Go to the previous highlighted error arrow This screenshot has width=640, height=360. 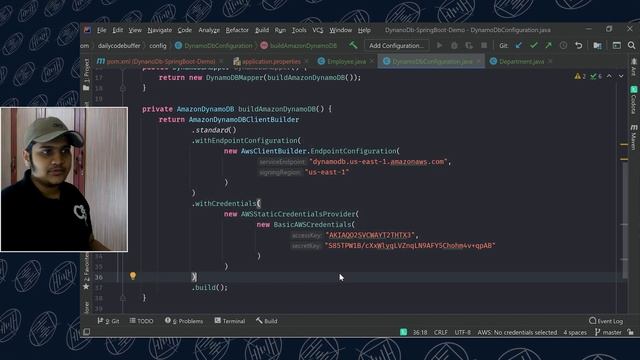point(609,76)
